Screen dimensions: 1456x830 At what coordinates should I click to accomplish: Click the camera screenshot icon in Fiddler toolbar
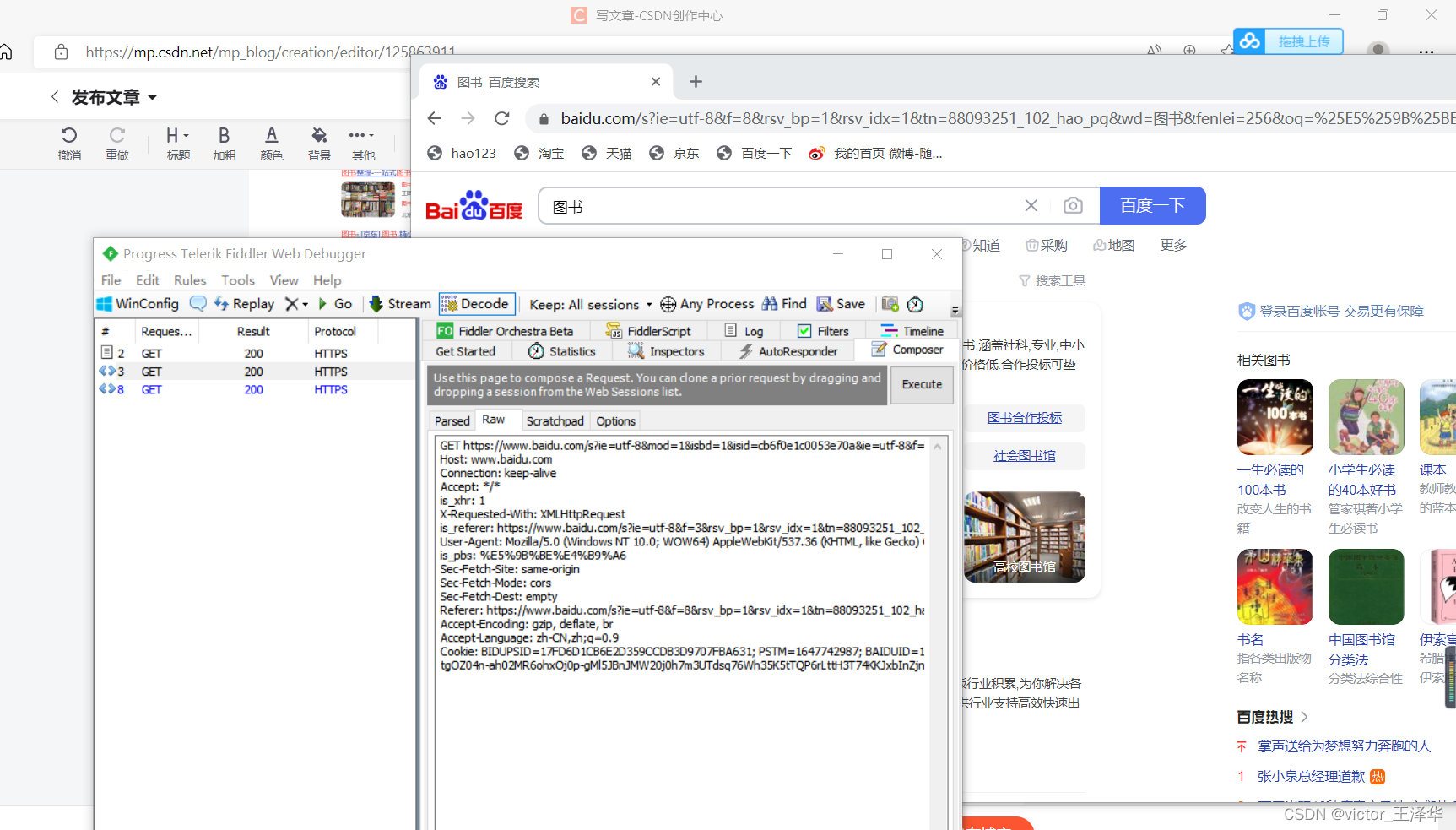(x=890, y=304)
